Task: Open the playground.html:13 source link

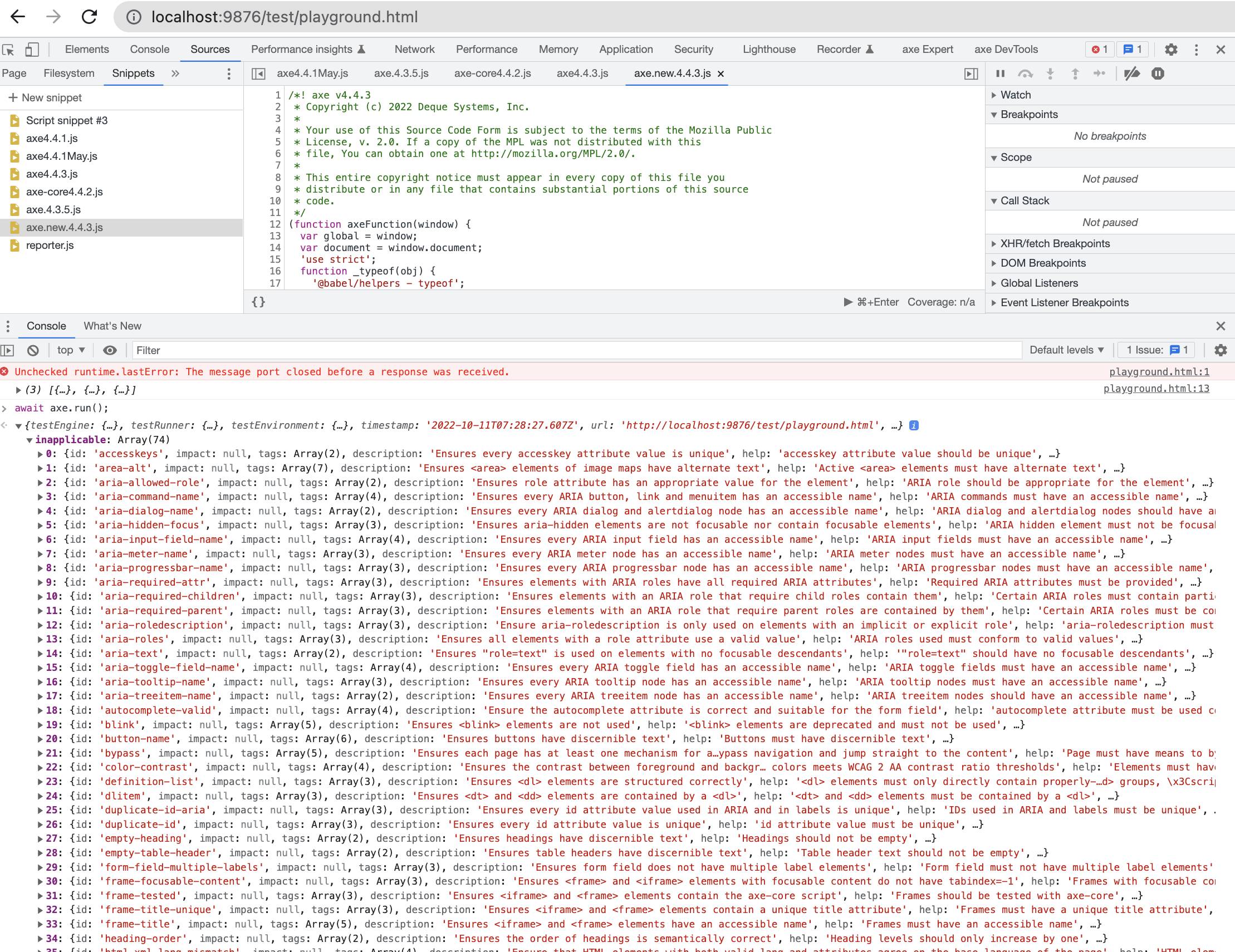Action: pyautogui.click(x=1156, y=389)
